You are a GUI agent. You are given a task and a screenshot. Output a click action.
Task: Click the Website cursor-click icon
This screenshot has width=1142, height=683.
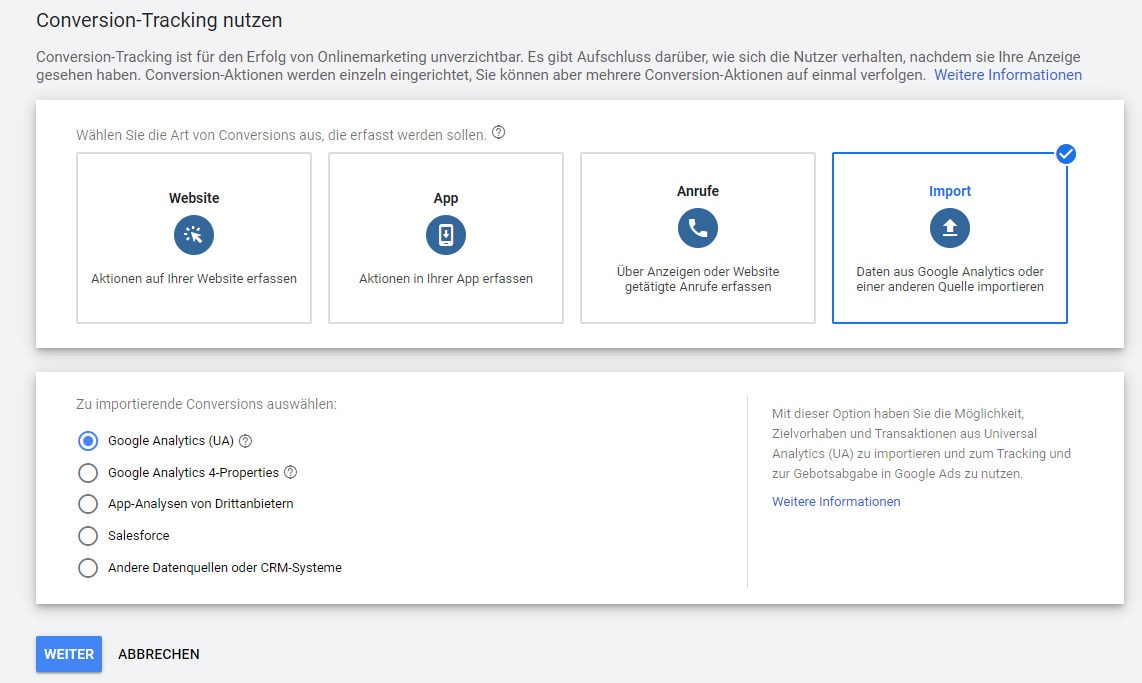pos(194,234)
